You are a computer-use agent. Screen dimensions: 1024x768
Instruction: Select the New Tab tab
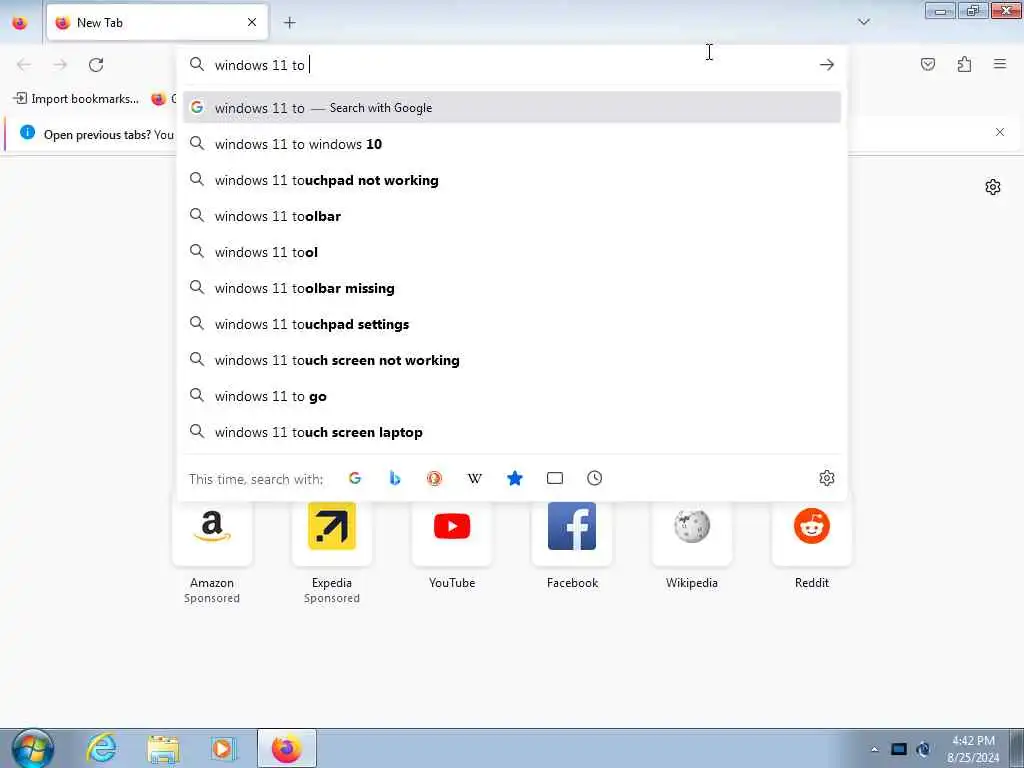click(157, 23)
